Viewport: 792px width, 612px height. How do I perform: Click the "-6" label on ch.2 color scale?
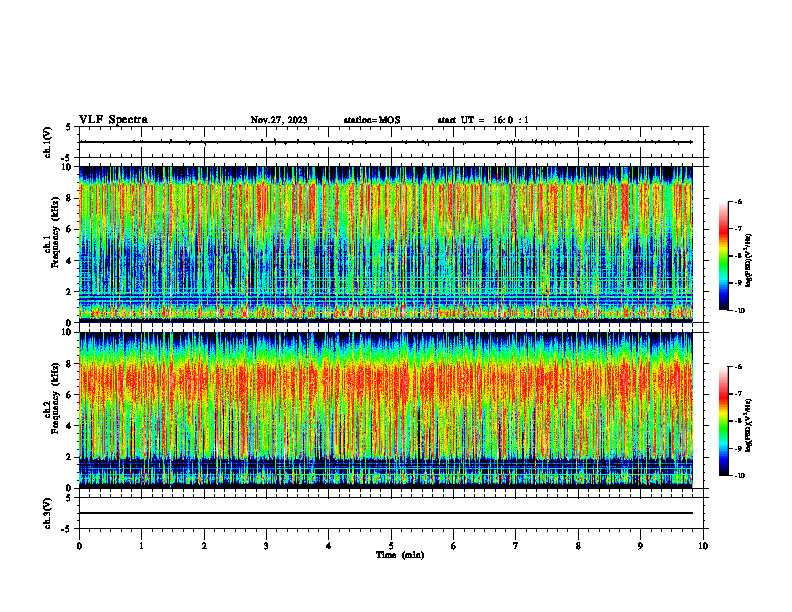coord(739,367)
